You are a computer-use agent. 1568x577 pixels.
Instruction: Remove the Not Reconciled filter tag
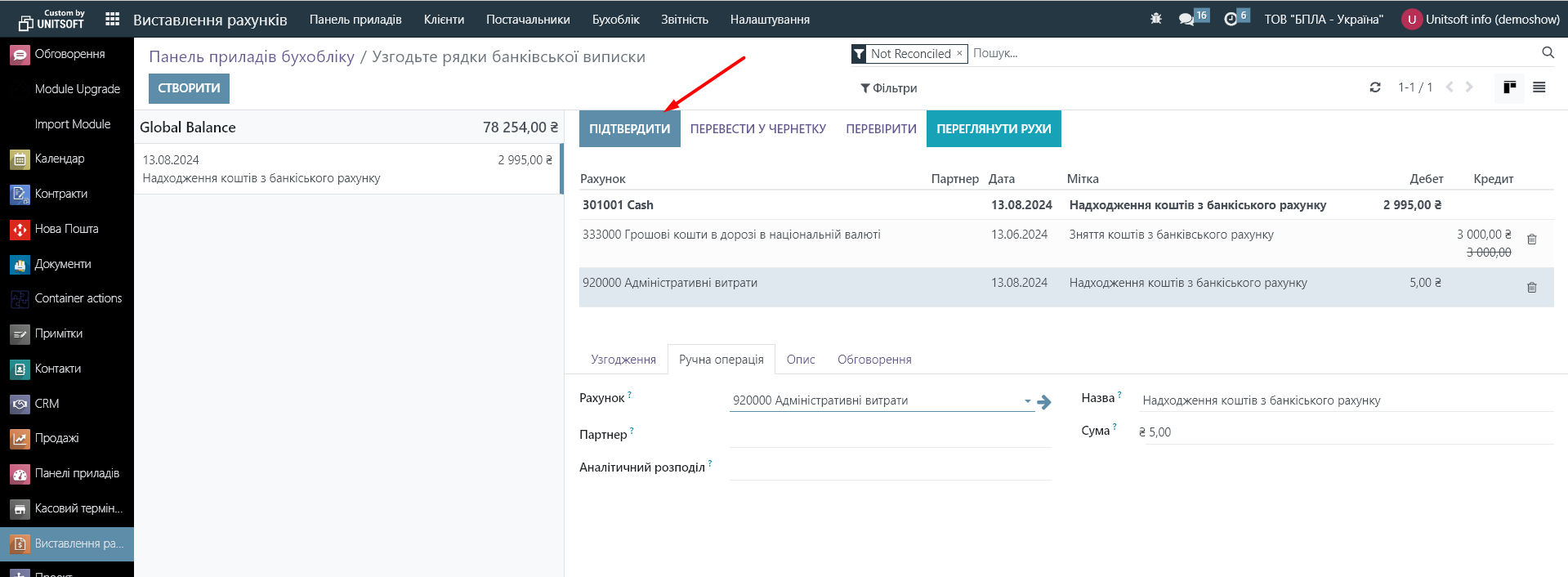959,53
